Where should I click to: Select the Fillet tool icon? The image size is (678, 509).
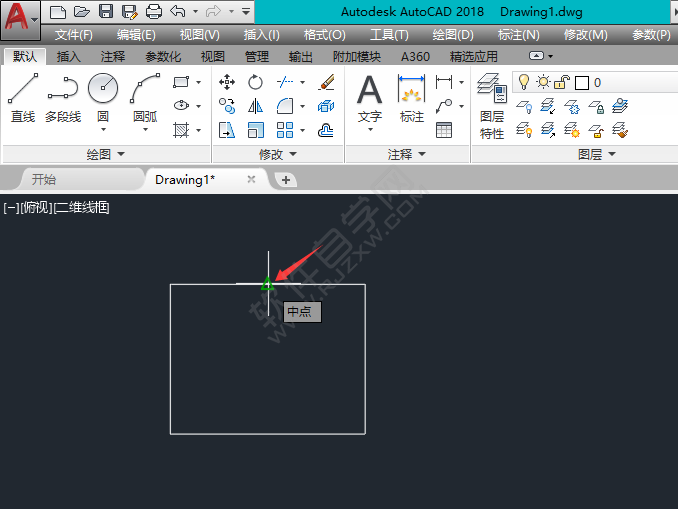click(285, 106)
